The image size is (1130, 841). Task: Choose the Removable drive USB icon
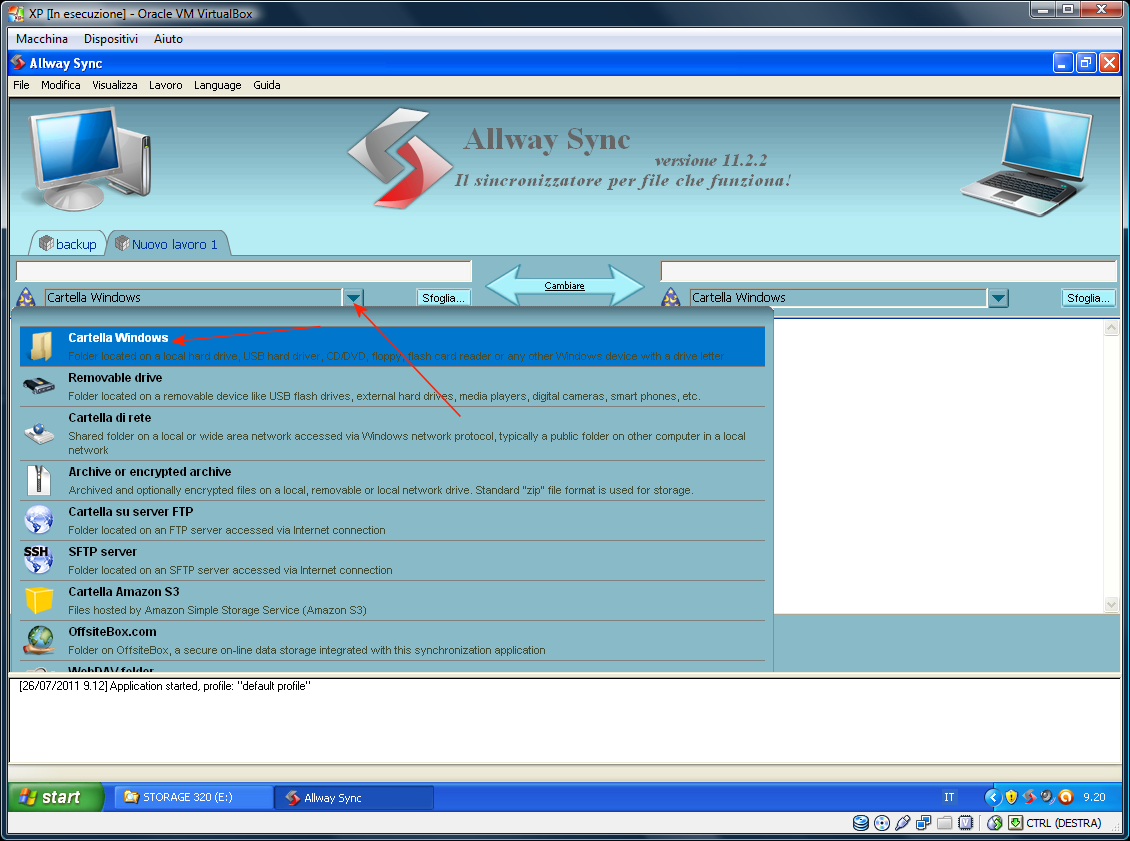(x=39, y=386)
